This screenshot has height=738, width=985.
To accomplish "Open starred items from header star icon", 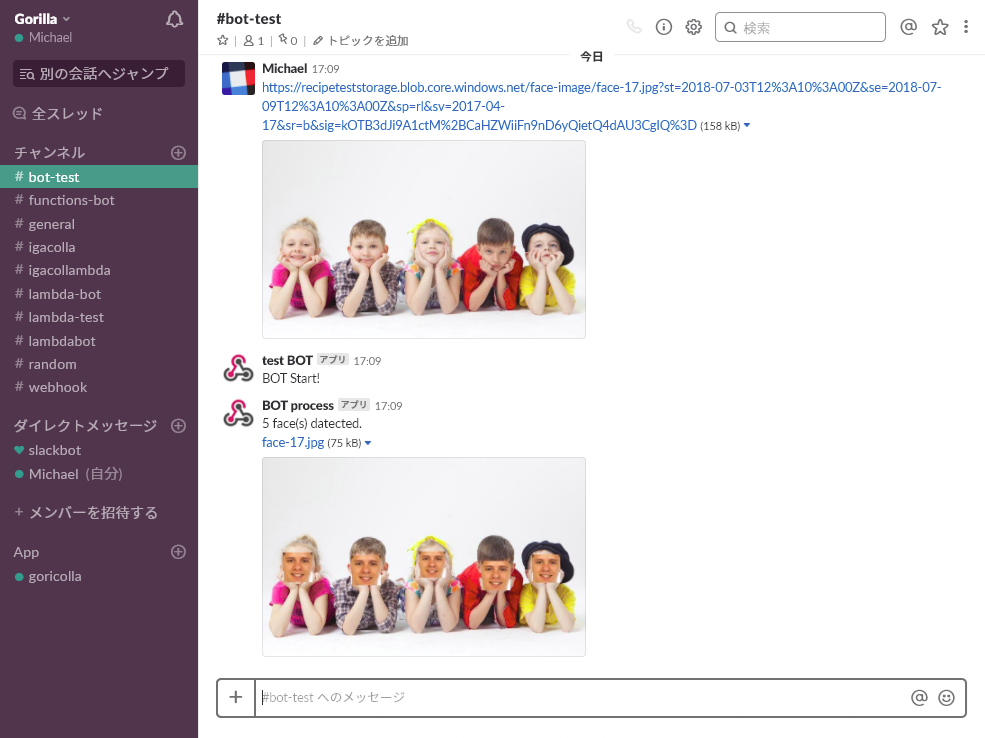I will 940,27.
